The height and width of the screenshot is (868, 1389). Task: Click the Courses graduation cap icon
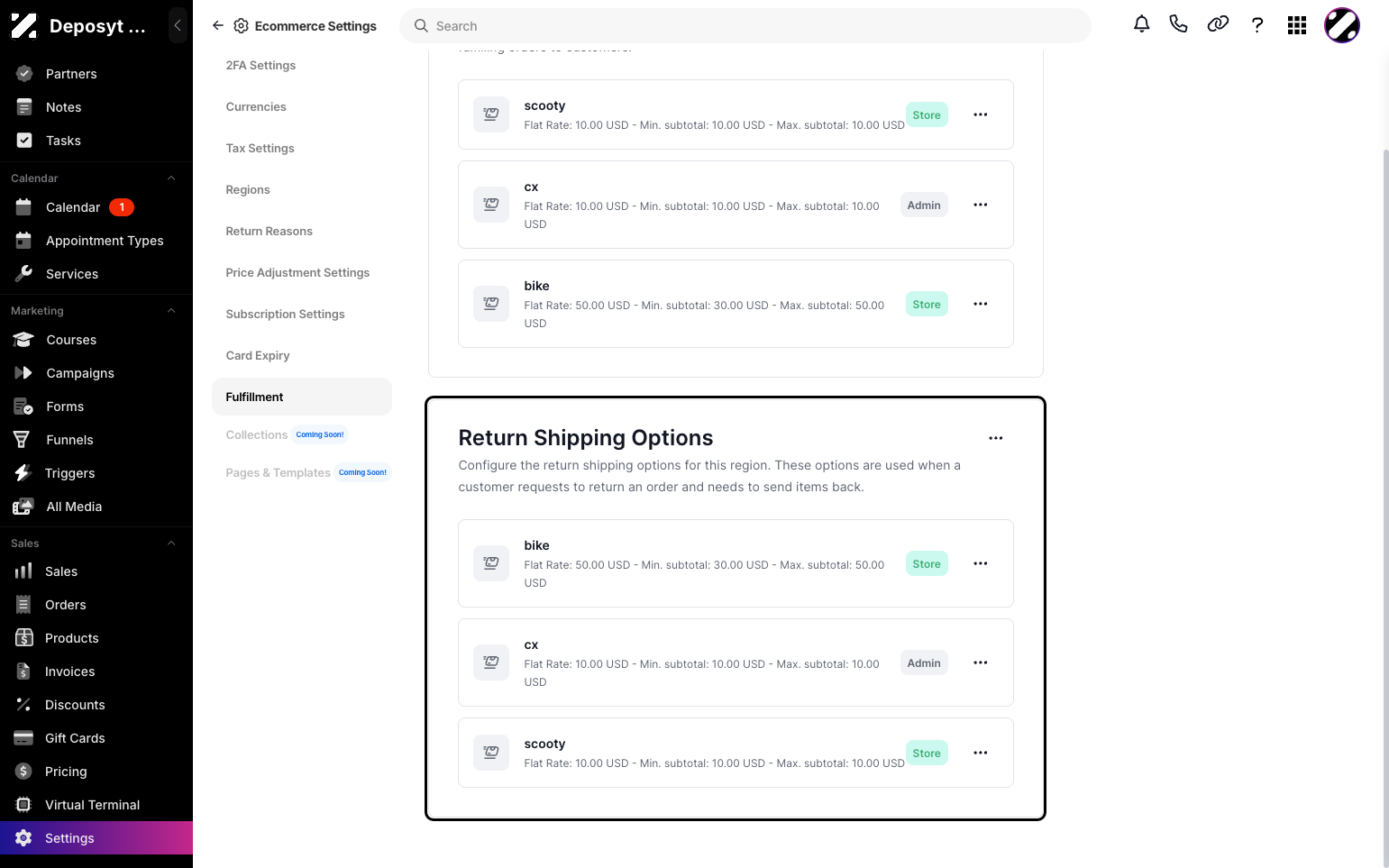coord(23,340)
